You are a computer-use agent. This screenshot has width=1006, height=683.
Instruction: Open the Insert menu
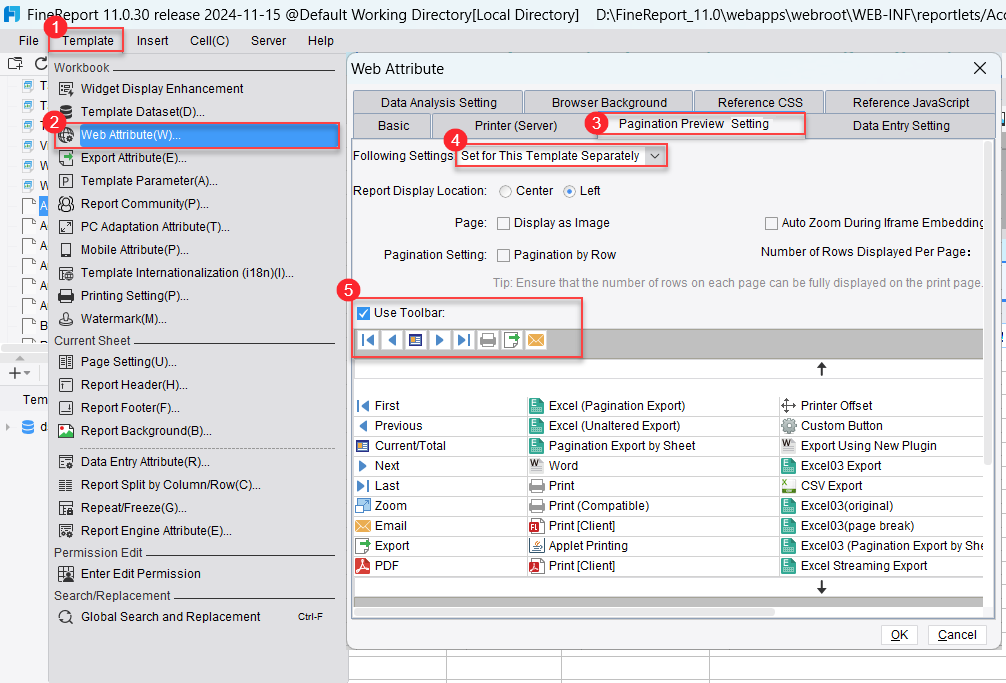click(152, 40)
